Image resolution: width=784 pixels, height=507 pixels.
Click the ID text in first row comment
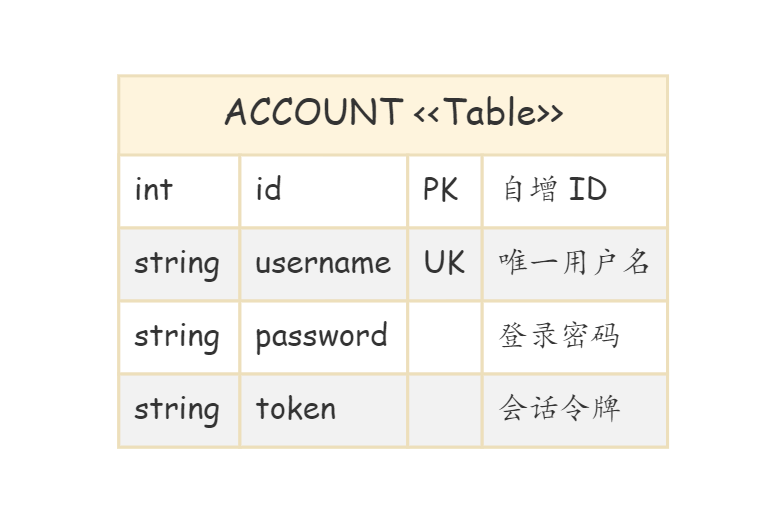tap(588, 190)
